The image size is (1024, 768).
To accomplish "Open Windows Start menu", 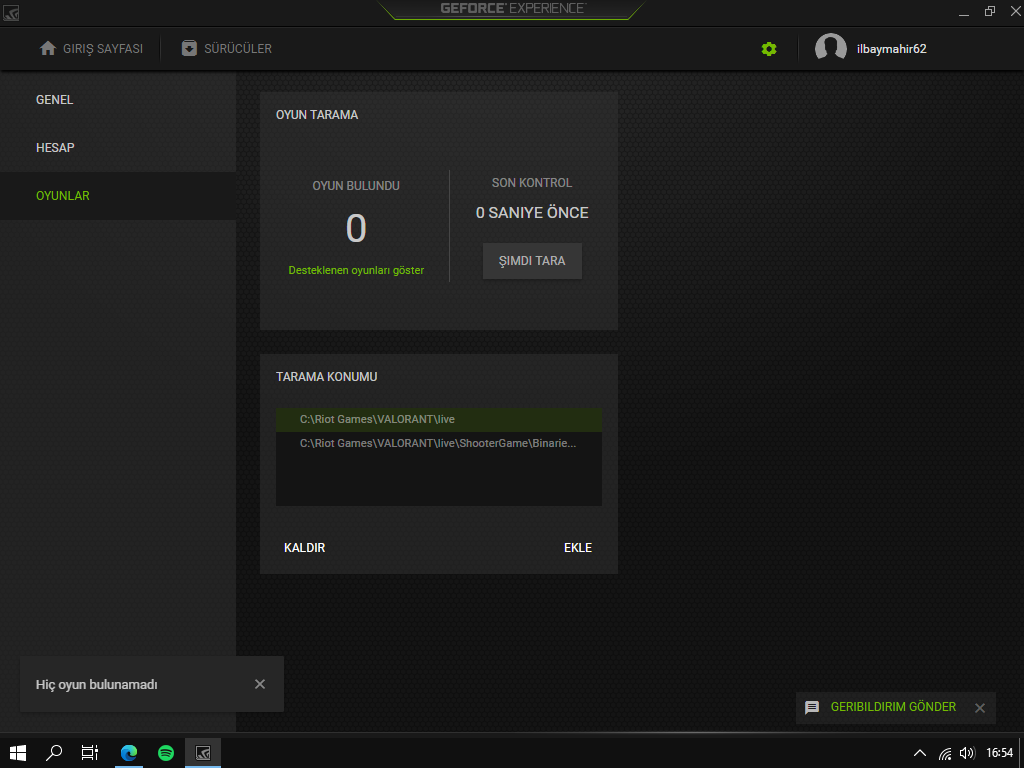I will pyautogui.click(x=18, y=753).
